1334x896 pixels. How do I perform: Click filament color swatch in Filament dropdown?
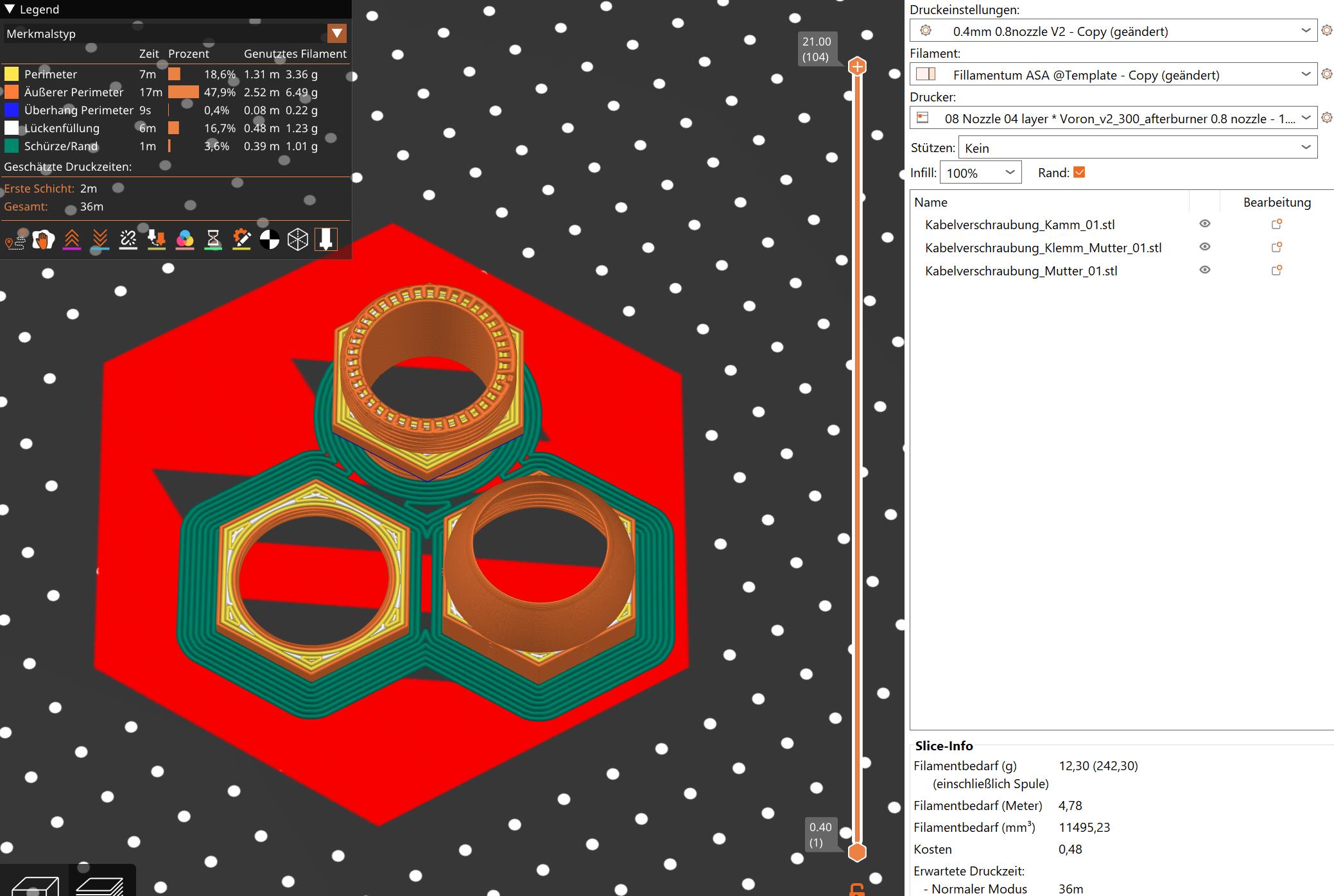coord(925,74)
